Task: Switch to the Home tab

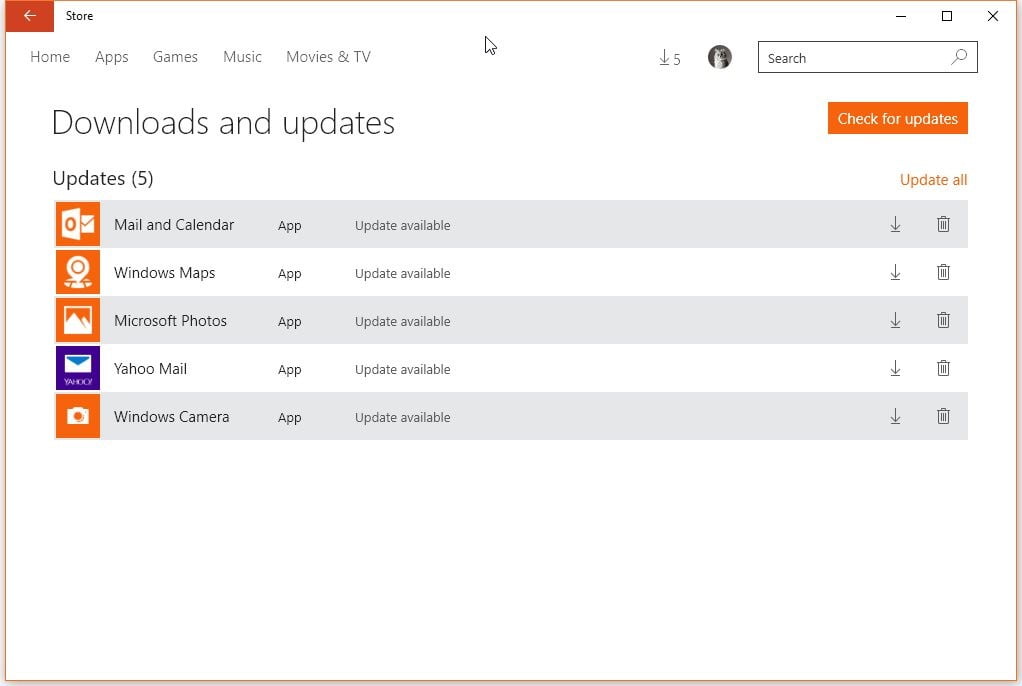Action: coord(50,57)
